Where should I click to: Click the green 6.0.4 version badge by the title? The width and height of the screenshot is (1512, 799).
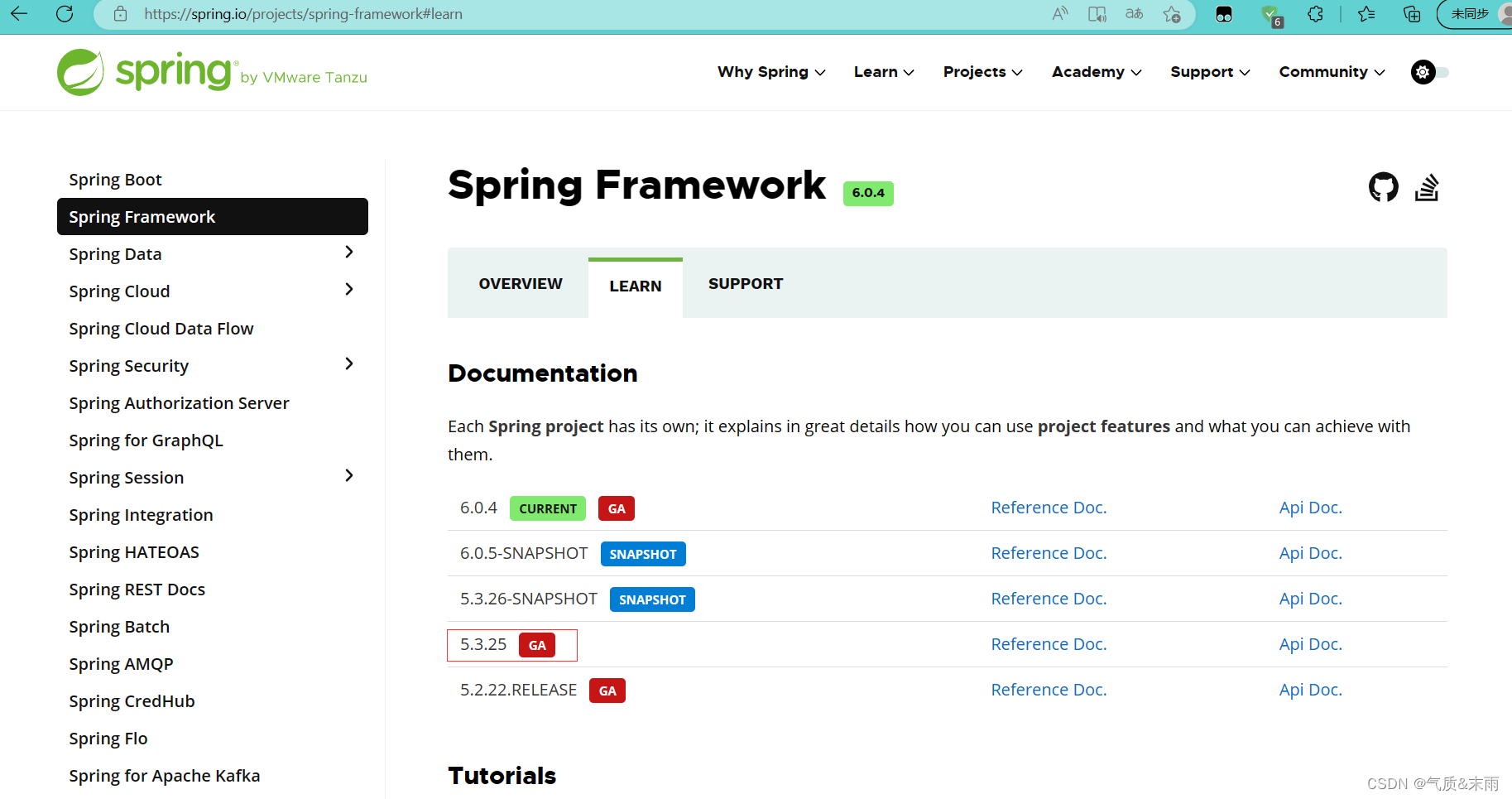(868, 193)
